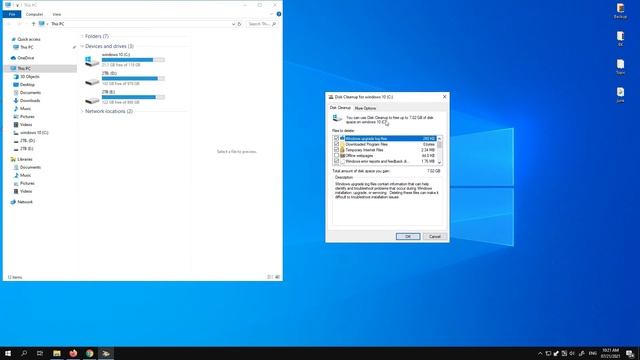Image resolution: width=640 pixels, height=360 pixels.
Task: Select Network in the navigation pane
Action: tap(24, 202)
